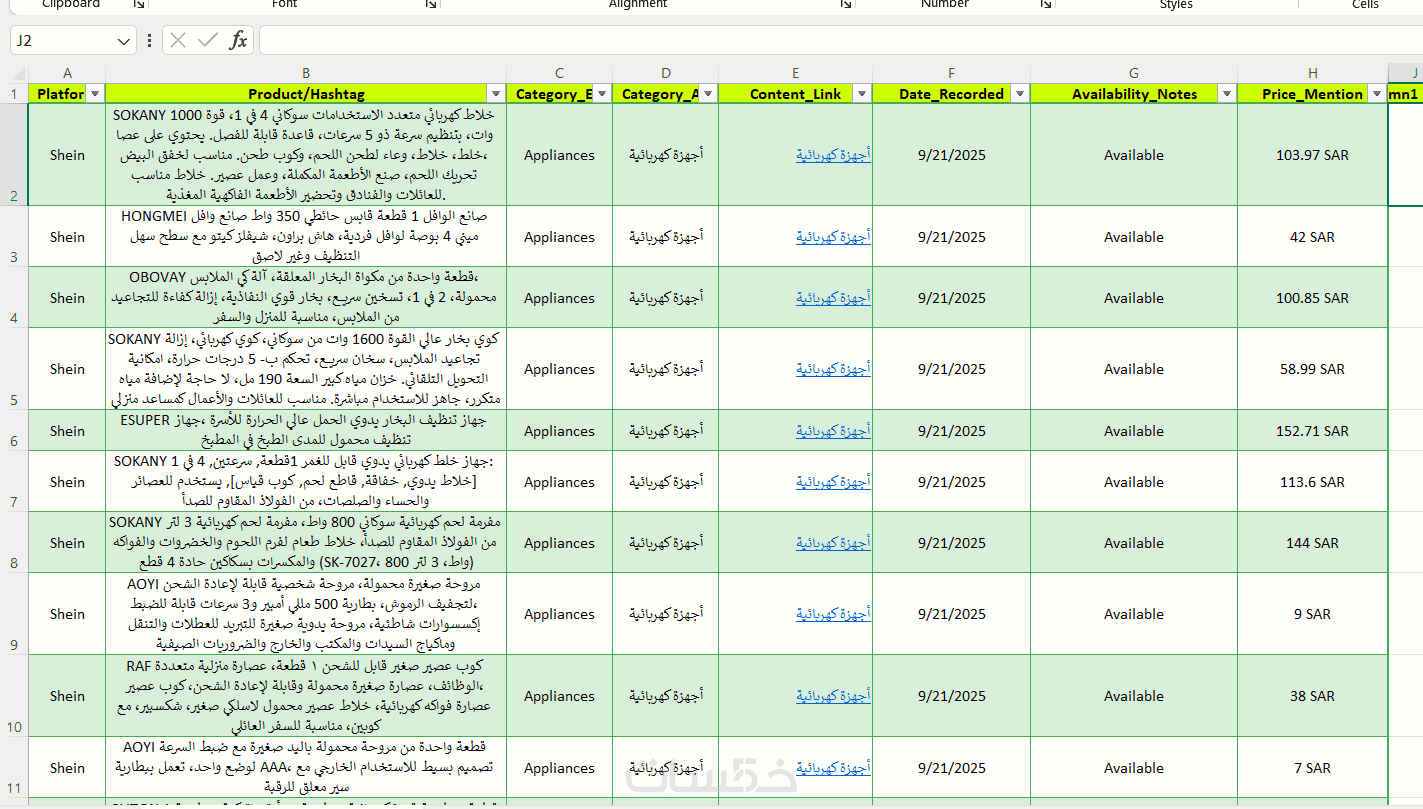Select the Appliances cell in row 4

559,298
